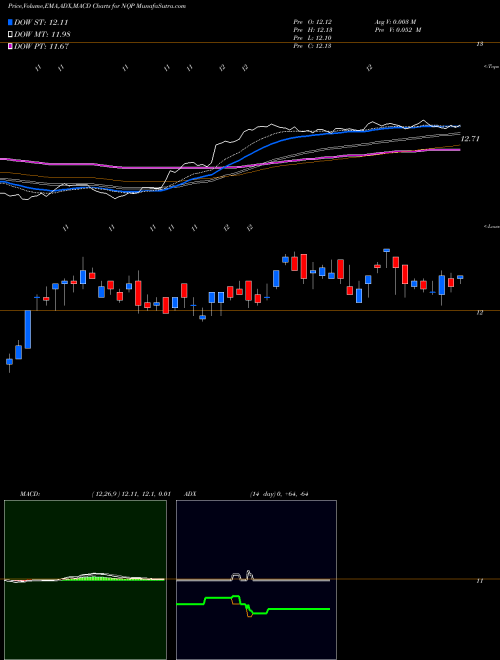Click the ADX values '(14 day) 0, +64, -64'
This screenshot has width=500, height=660.
tap(279, 494)
